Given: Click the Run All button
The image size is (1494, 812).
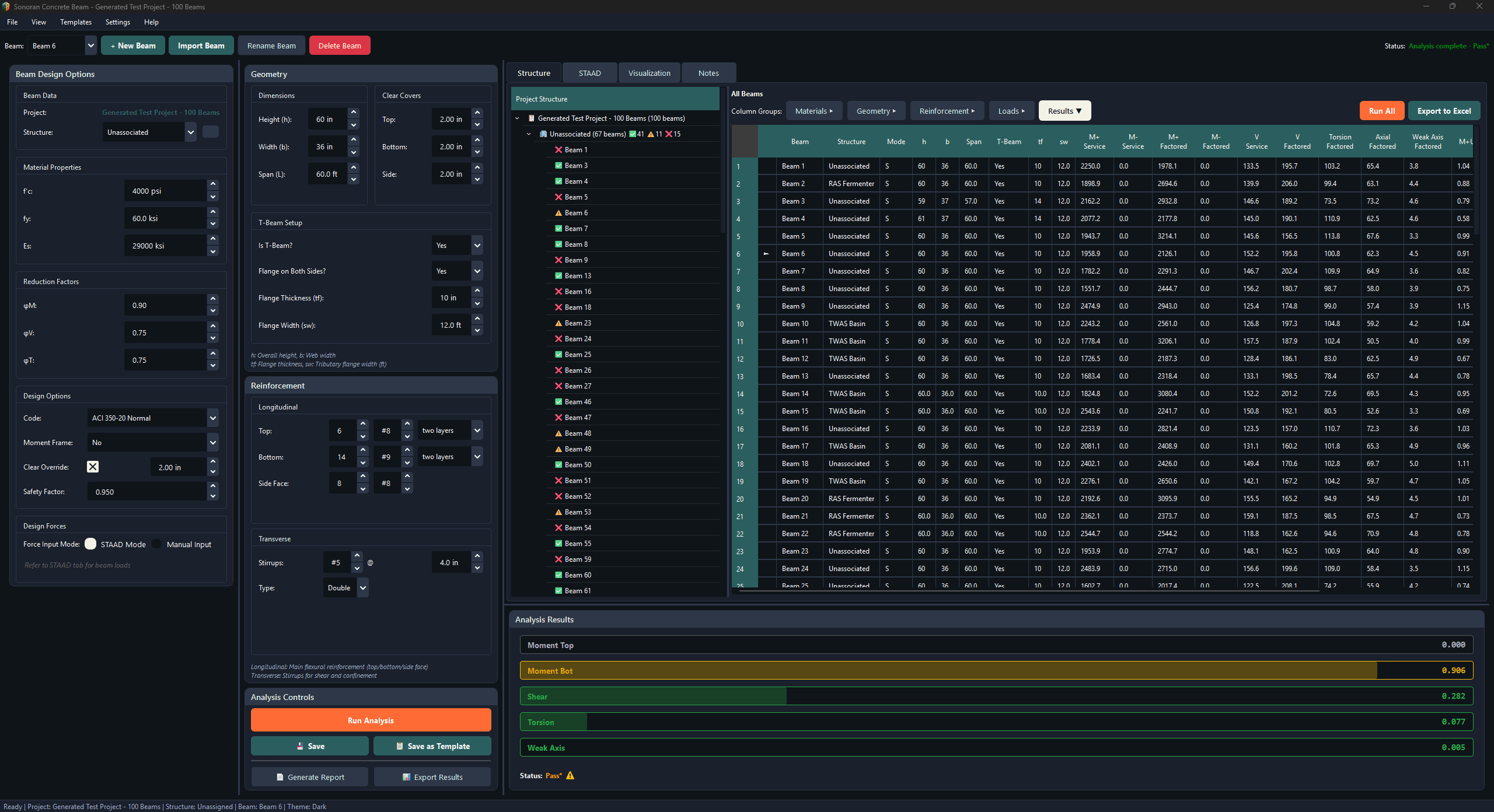Looking at the screenshot, I should [1381, 111].
